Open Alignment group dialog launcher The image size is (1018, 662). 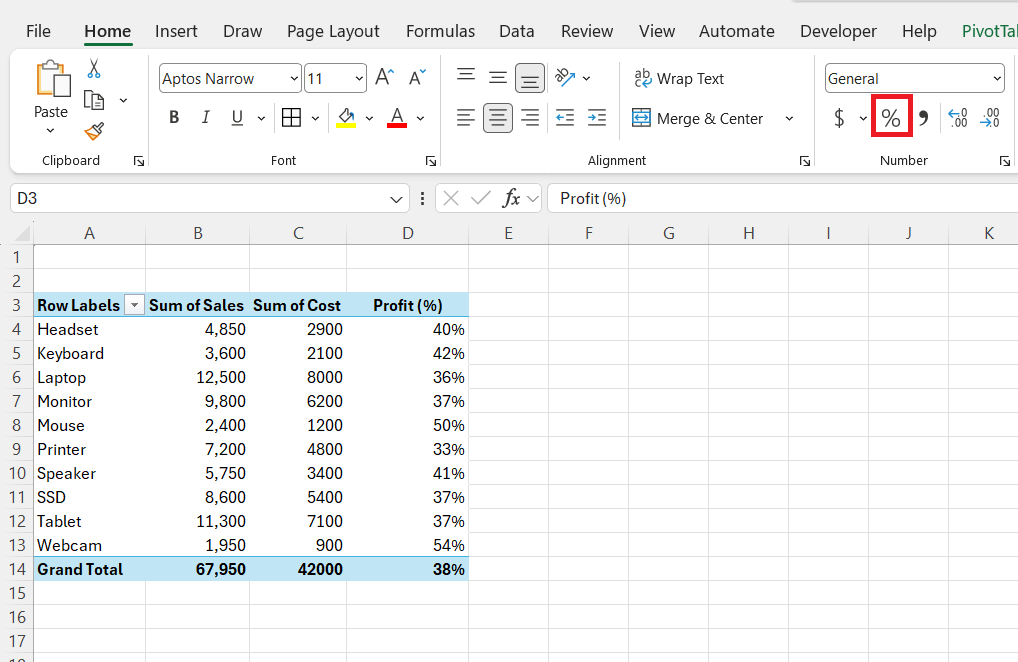click(805, 161)
